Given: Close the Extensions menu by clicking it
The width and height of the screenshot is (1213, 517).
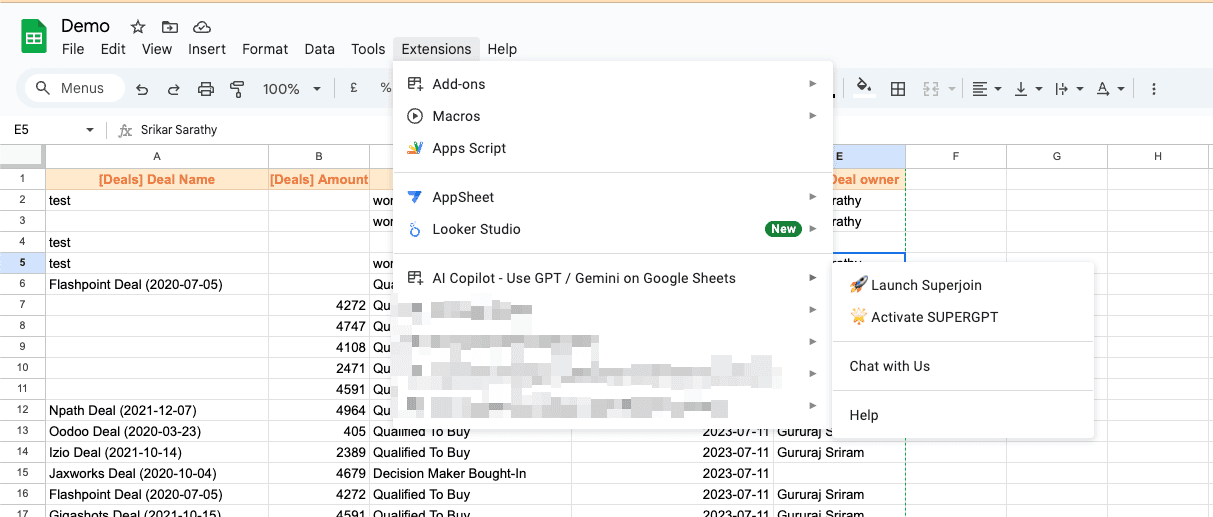Looking at the screenshot, I should 436,49.
